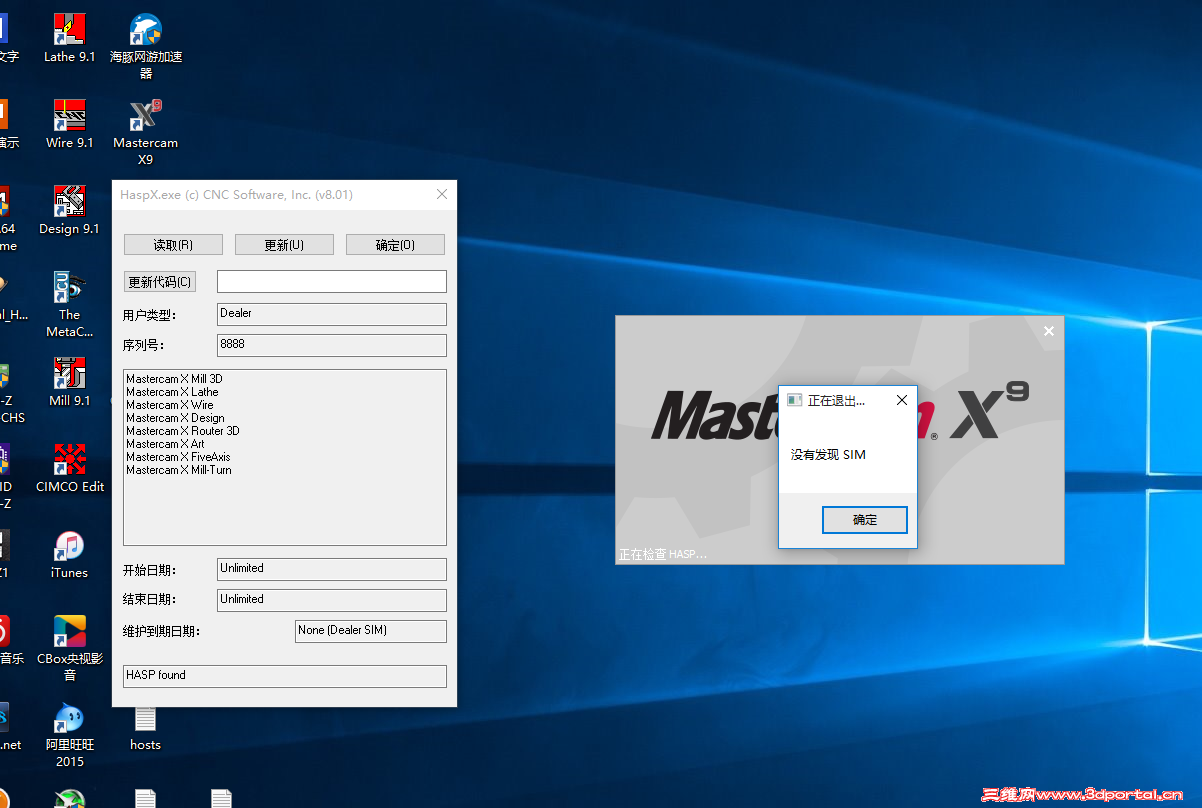Select Mastercam X Router 3D in list
Screen dimensions: 1202x808
[x=183, y=431]
